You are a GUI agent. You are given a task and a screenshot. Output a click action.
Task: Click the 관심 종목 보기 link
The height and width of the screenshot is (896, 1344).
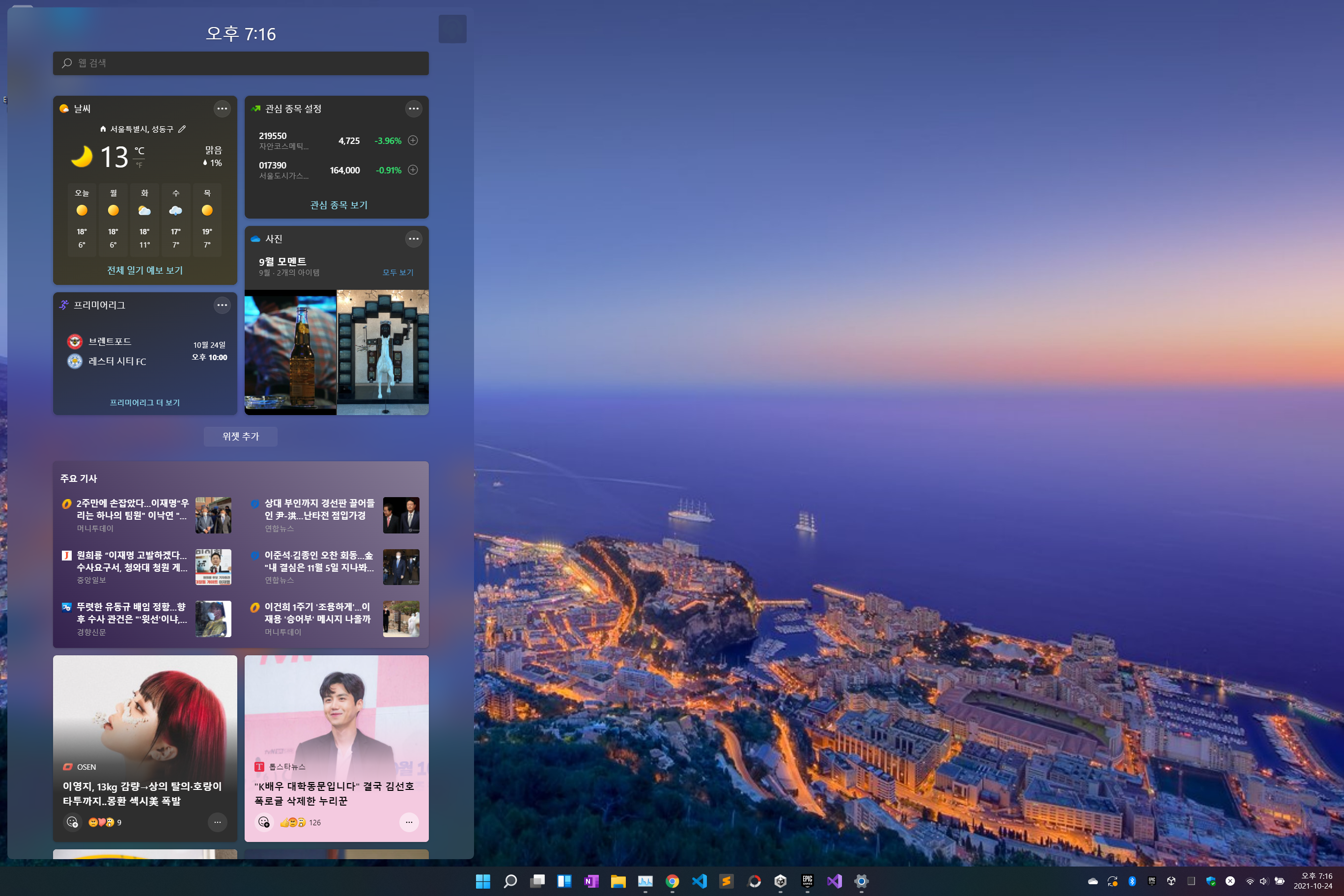pyautogui.click(x=338, y=204)
